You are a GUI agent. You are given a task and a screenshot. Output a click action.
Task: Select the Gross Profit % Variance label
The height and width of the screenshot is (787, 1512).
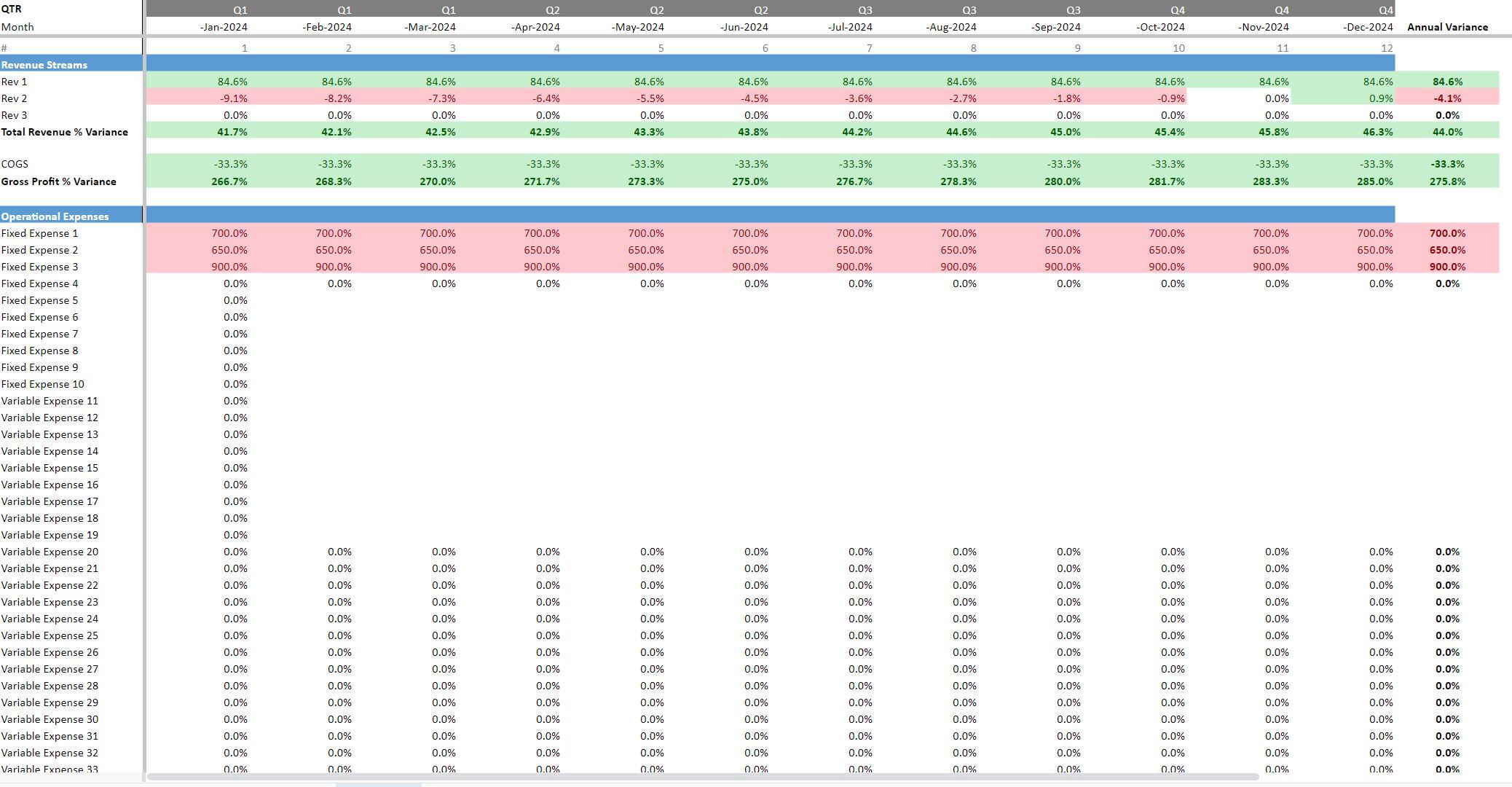pos(59,181)
